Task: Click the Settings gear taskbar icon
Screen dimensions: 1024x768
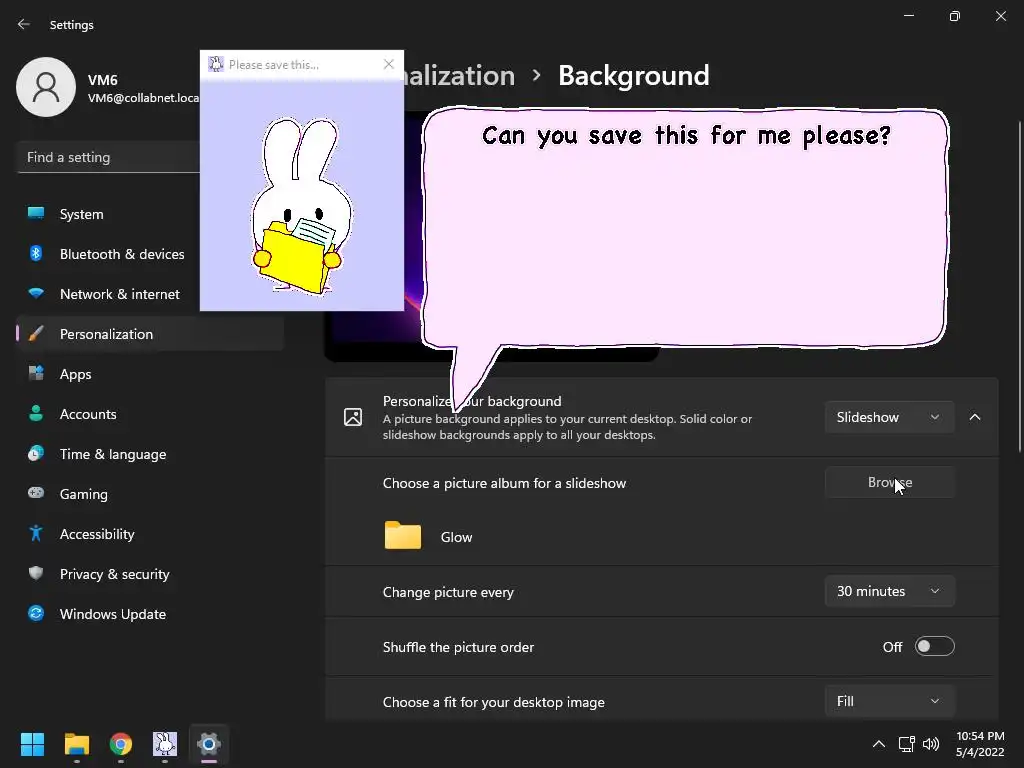Action: 209,743
